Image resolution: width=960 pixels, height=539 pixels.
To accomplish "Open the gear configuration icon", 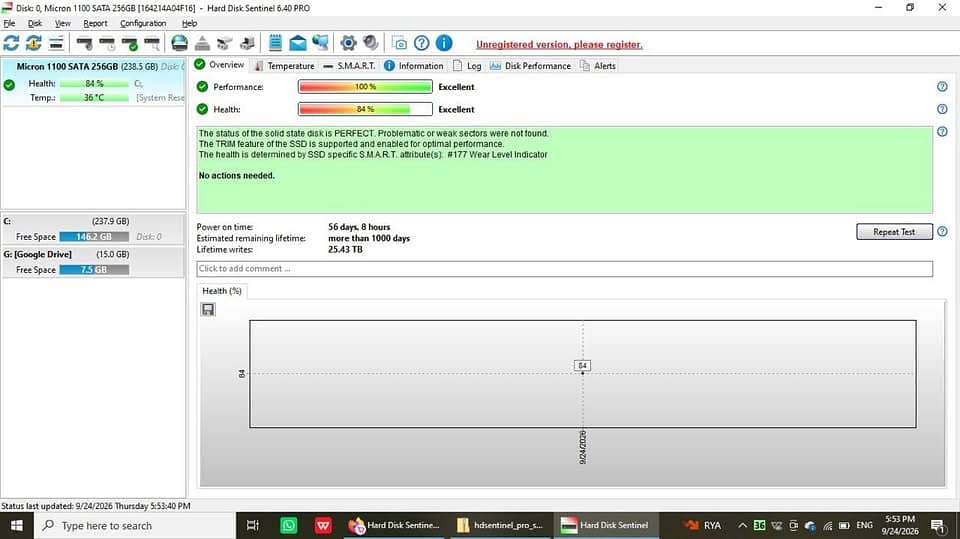I will (x=348, y=43).
